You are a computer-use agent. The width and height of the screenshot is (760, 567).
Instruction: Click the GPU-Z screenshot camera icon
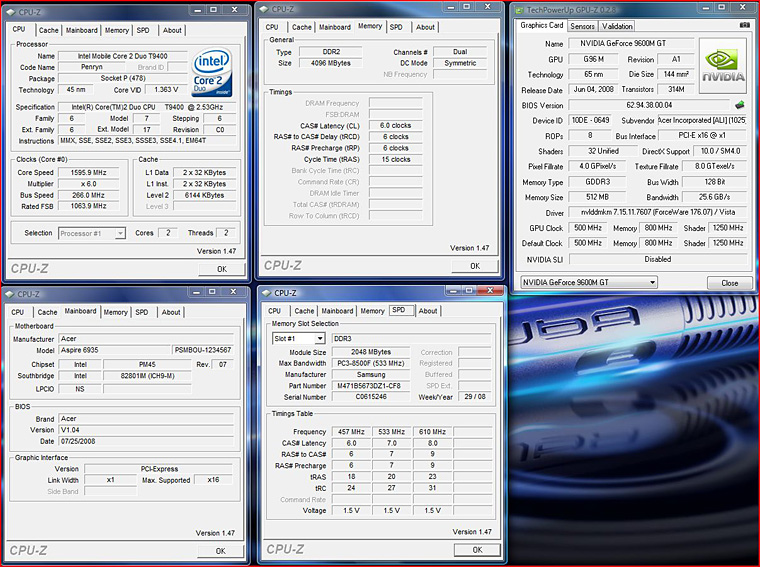(745, 25)
